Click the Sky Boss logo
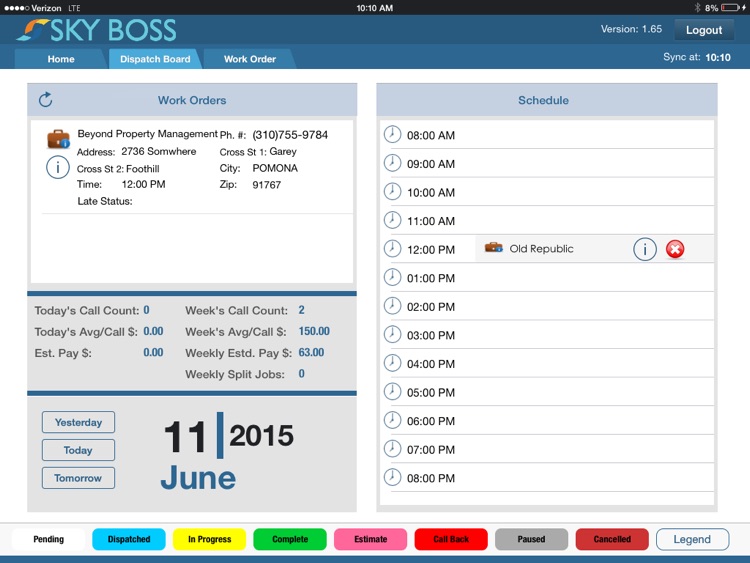This screenshot has width=750, height=563. click(97, 30)
